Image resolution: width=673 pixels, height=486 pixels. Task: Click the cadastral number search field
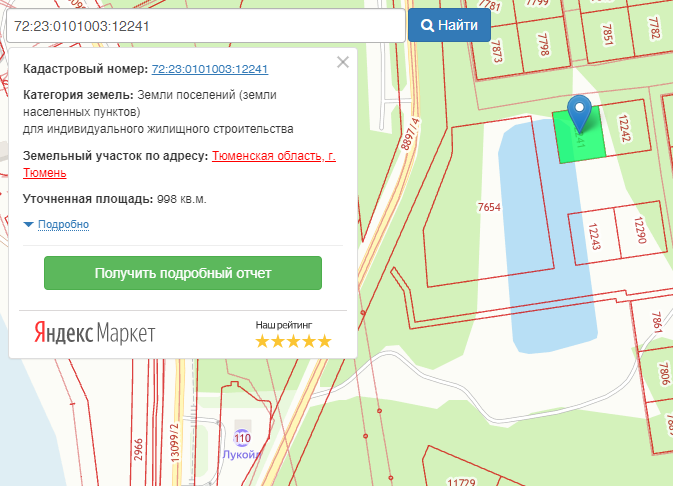click(203, 25)
